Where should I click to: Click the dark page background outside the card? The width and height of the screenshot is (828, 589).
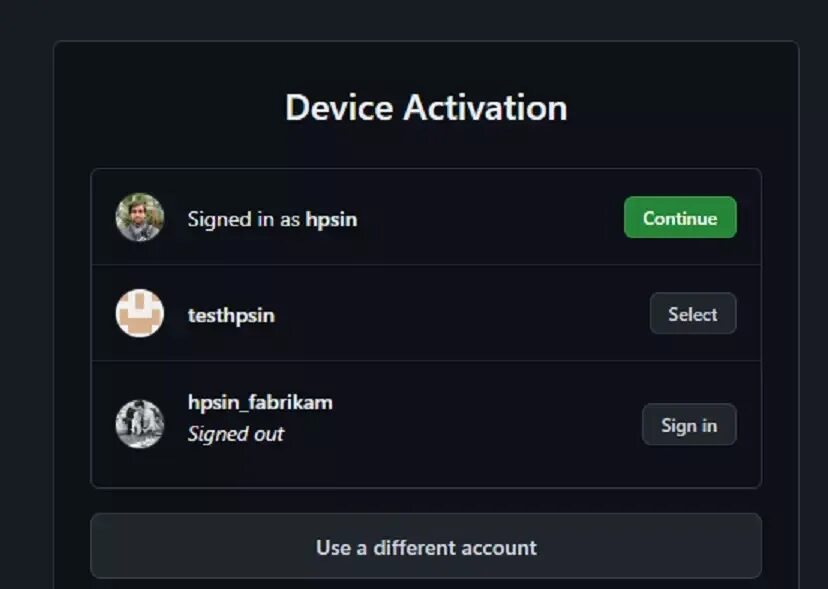coord(26,291)
